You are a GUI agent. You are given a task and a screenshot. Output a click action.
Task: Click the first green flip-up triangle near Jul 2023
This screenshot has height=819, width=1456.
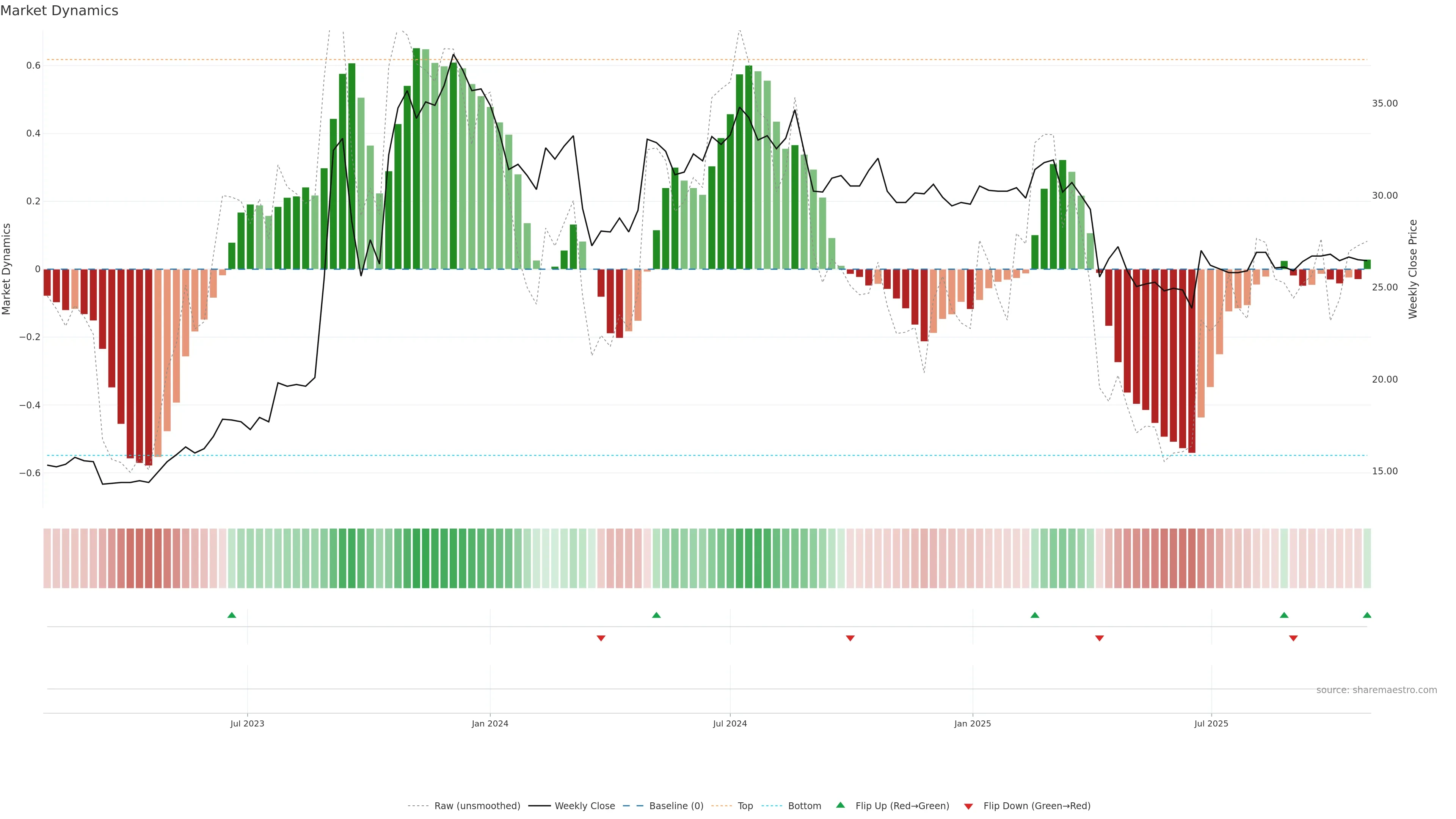pyautogui.click(x=232, y=615)
